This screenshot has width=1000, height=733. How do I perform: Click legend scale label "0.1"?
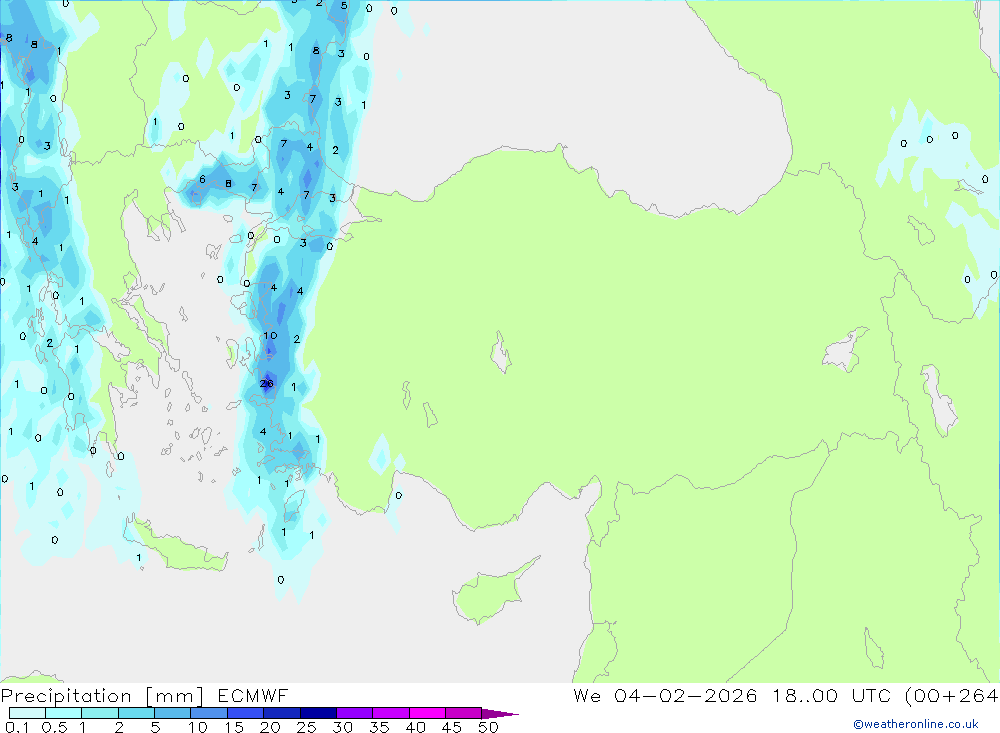(x=17, y=727)
